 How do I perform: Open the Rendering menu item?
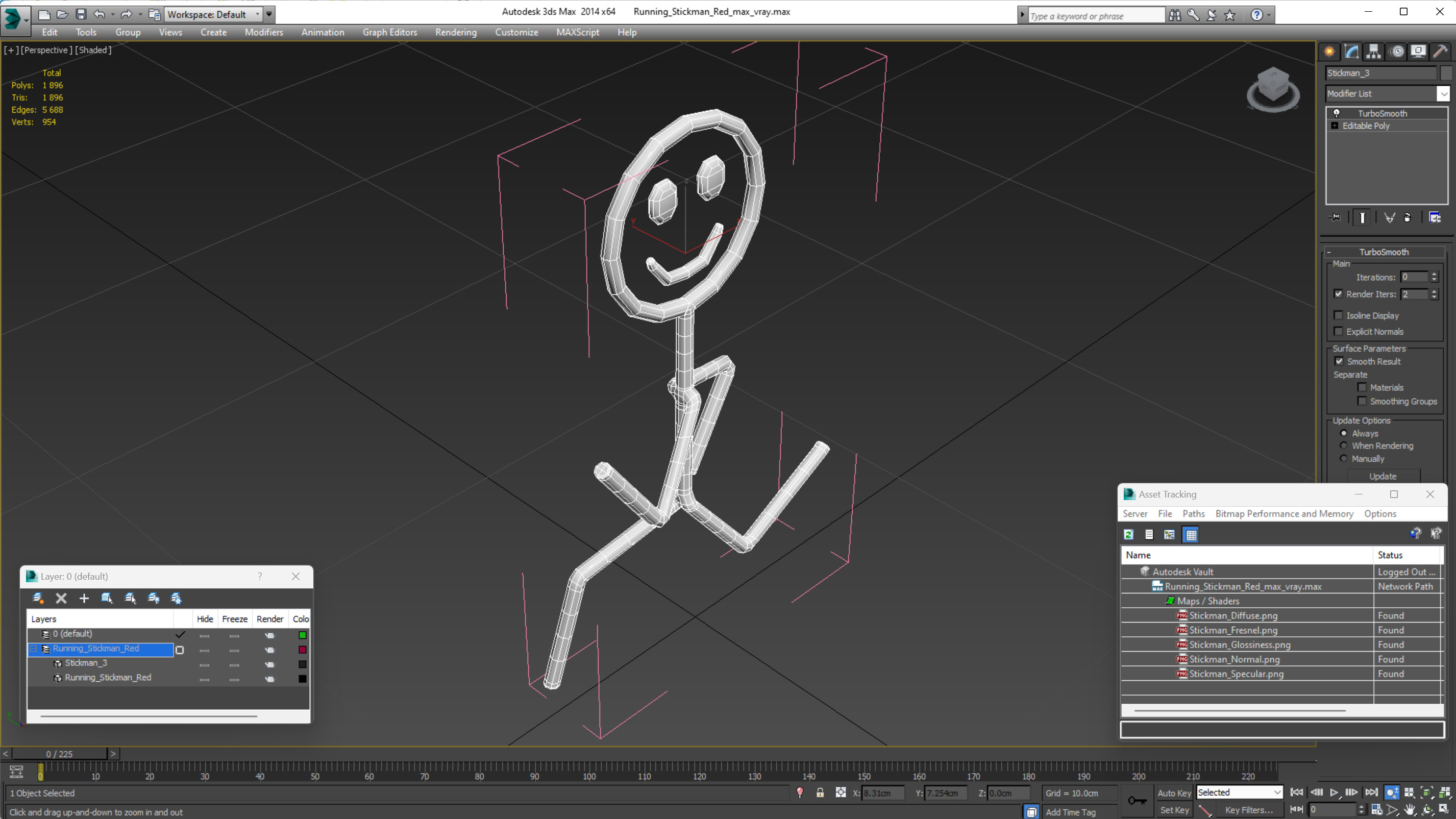coord(454,32)
